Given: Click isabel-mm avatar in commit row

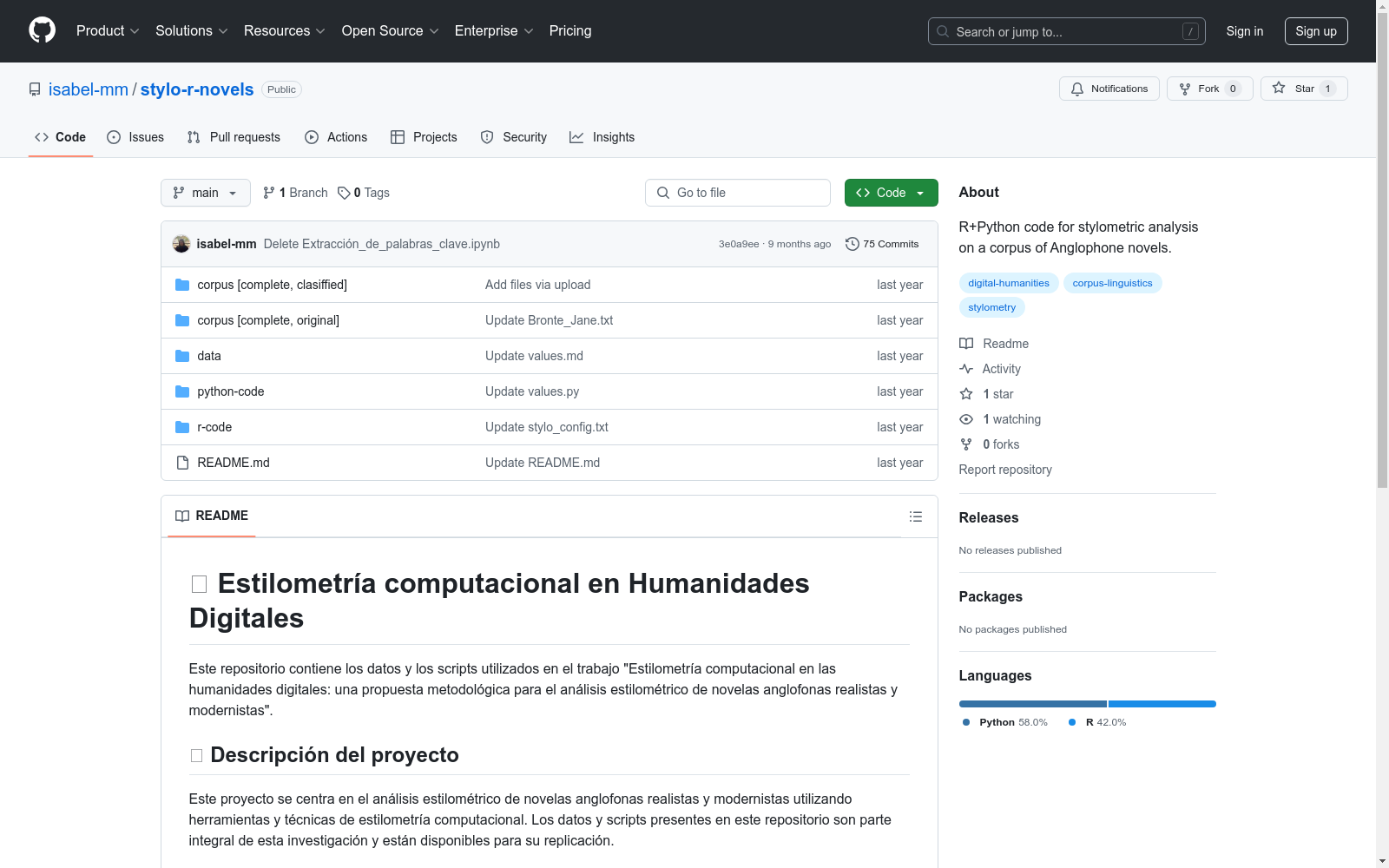Looking at the screenshot, I should (x=181, y=244).
